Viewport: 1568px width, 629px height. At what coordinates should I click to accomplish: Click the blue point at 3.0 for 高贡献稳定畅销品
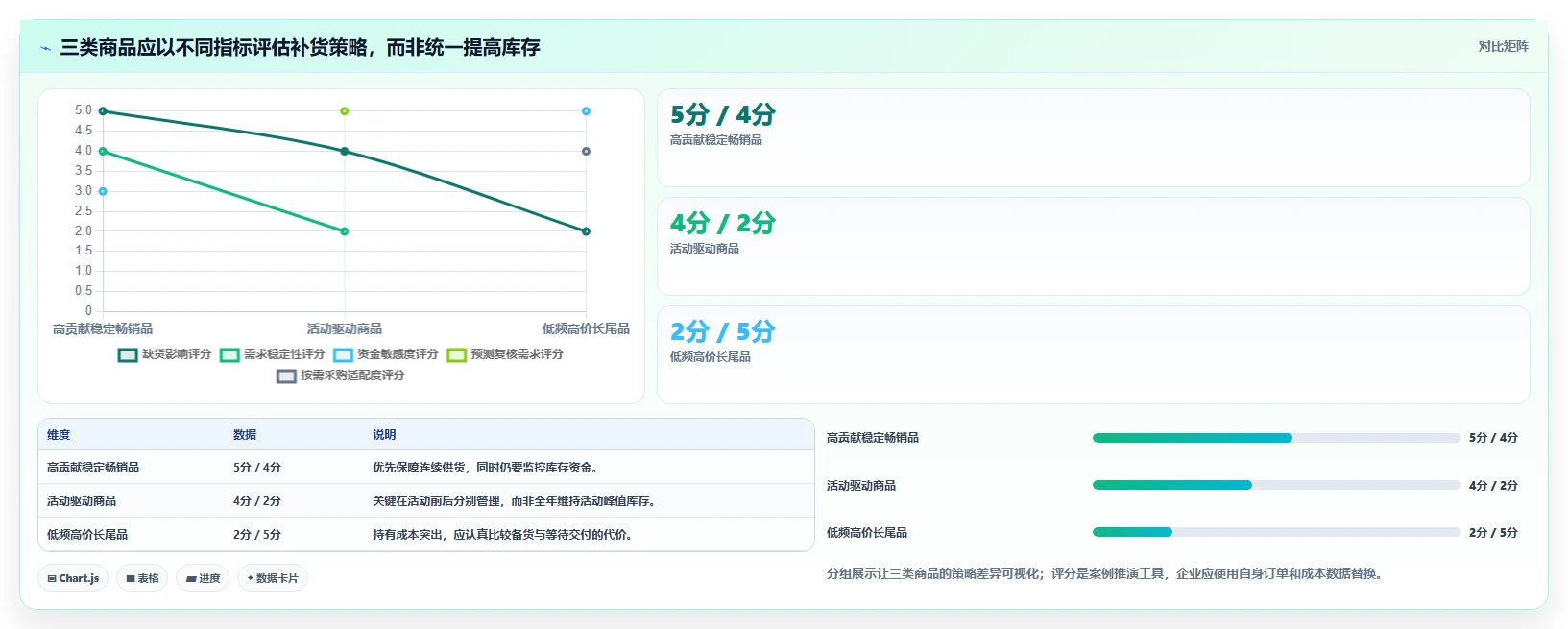103,191
